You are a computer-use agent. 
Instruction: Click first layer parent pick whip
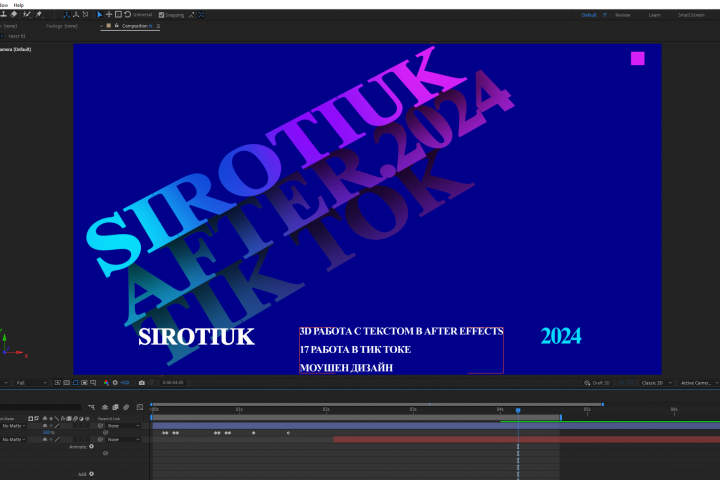pos(100,426)
